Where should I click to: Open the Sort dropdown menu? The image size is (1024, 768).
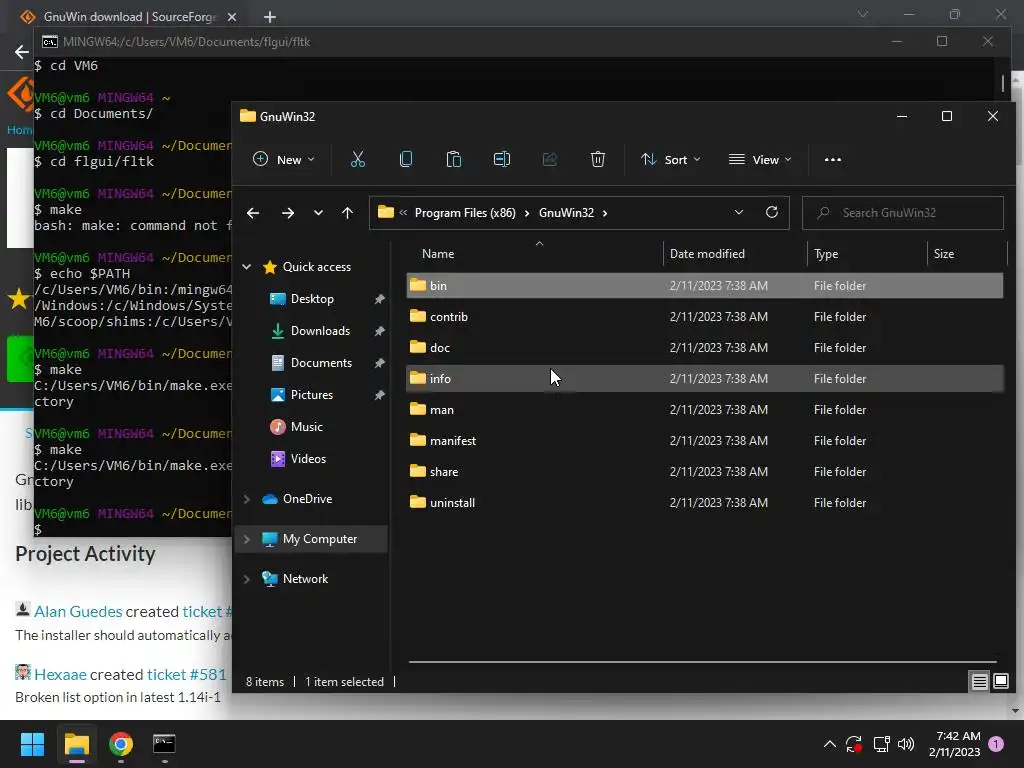(x=671, y=159)
